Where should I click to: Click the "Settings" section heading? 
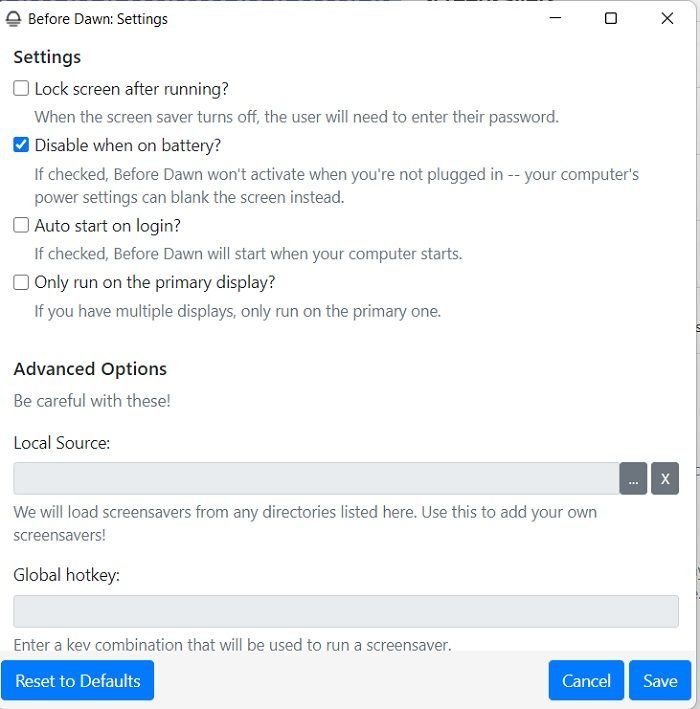47,57
